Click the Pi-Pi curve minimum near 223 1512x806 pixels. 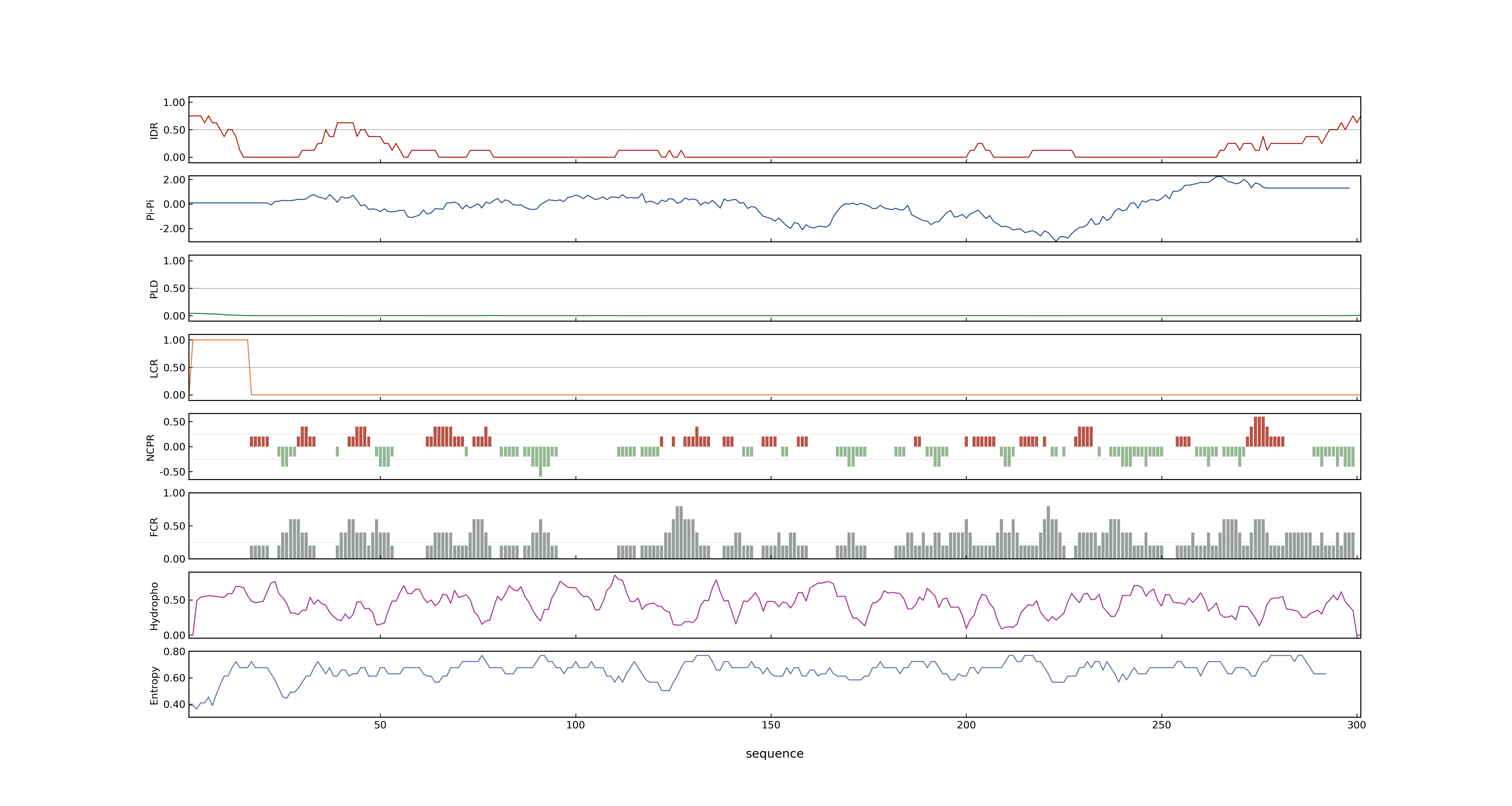(x=1056, y=241)
